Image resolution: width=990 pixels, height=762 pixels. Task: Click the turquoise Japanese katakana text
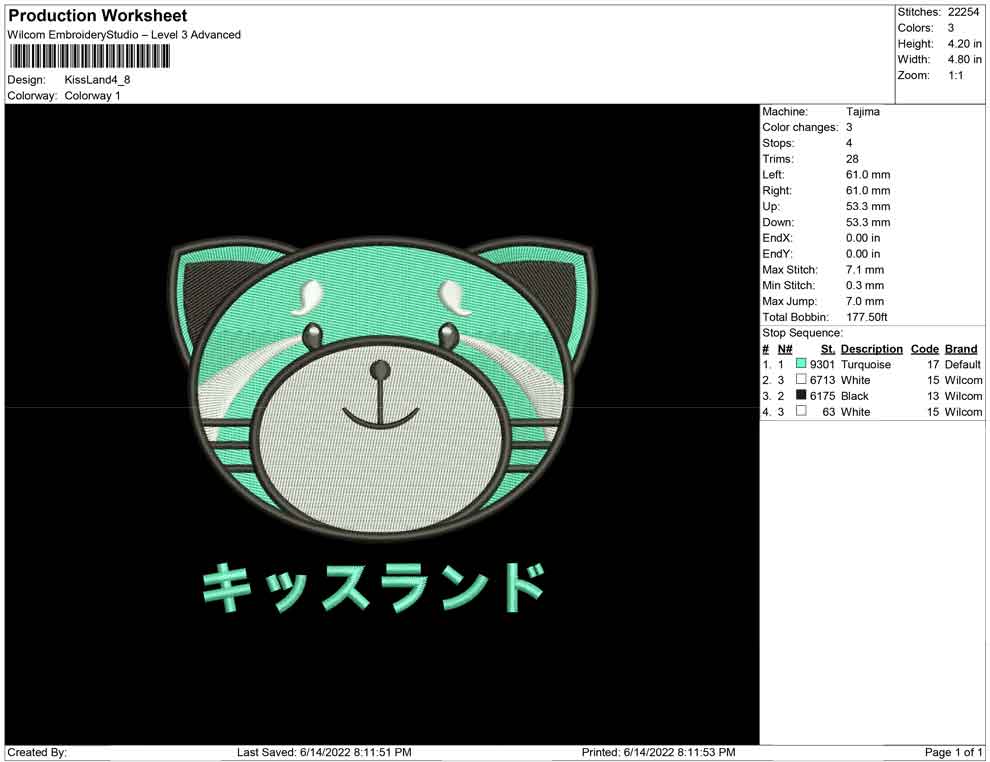(373, 587)
